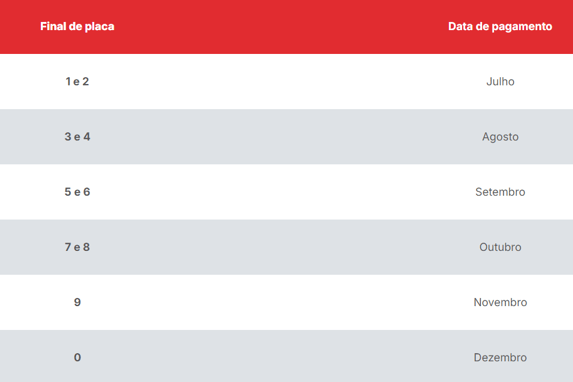Image resolution: width=573 pixels, height=382 pixels.
Task: Click the '7 e 8' plate cell
Action: click(x=77, y=247)
